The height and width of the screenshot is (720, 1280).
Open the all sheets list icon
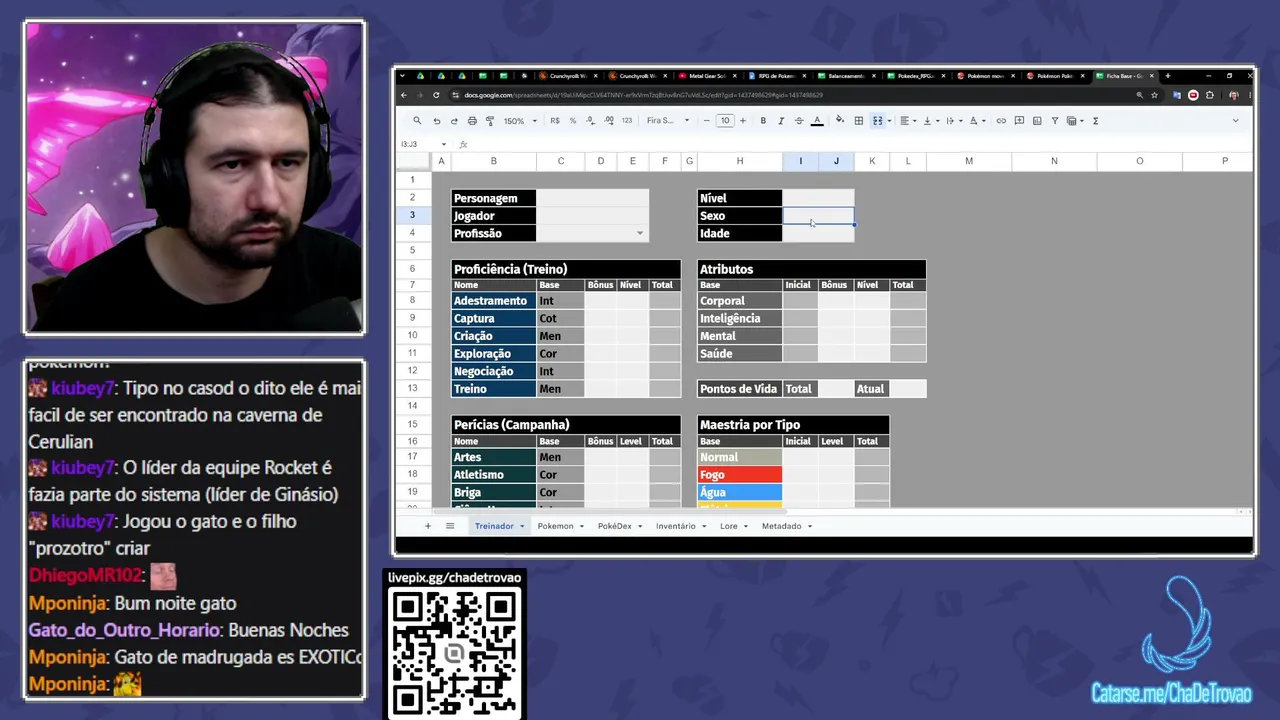450,526
